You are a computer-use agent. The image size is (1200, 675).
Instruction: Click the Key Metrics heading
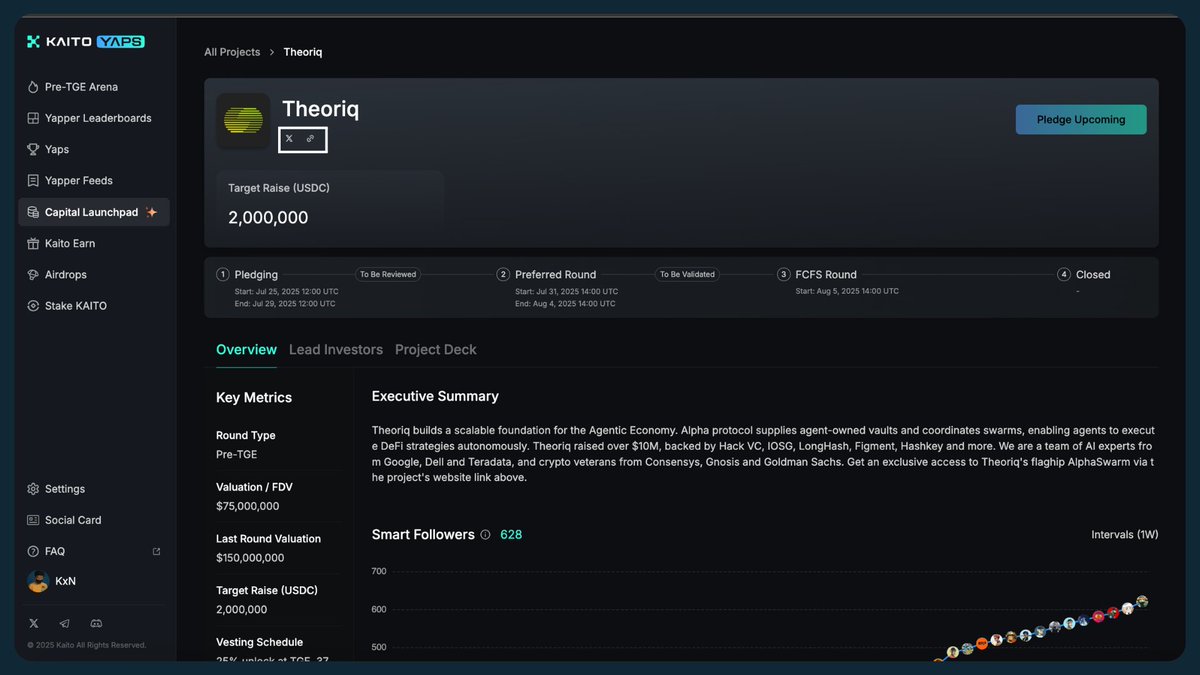tap(254, 397)
